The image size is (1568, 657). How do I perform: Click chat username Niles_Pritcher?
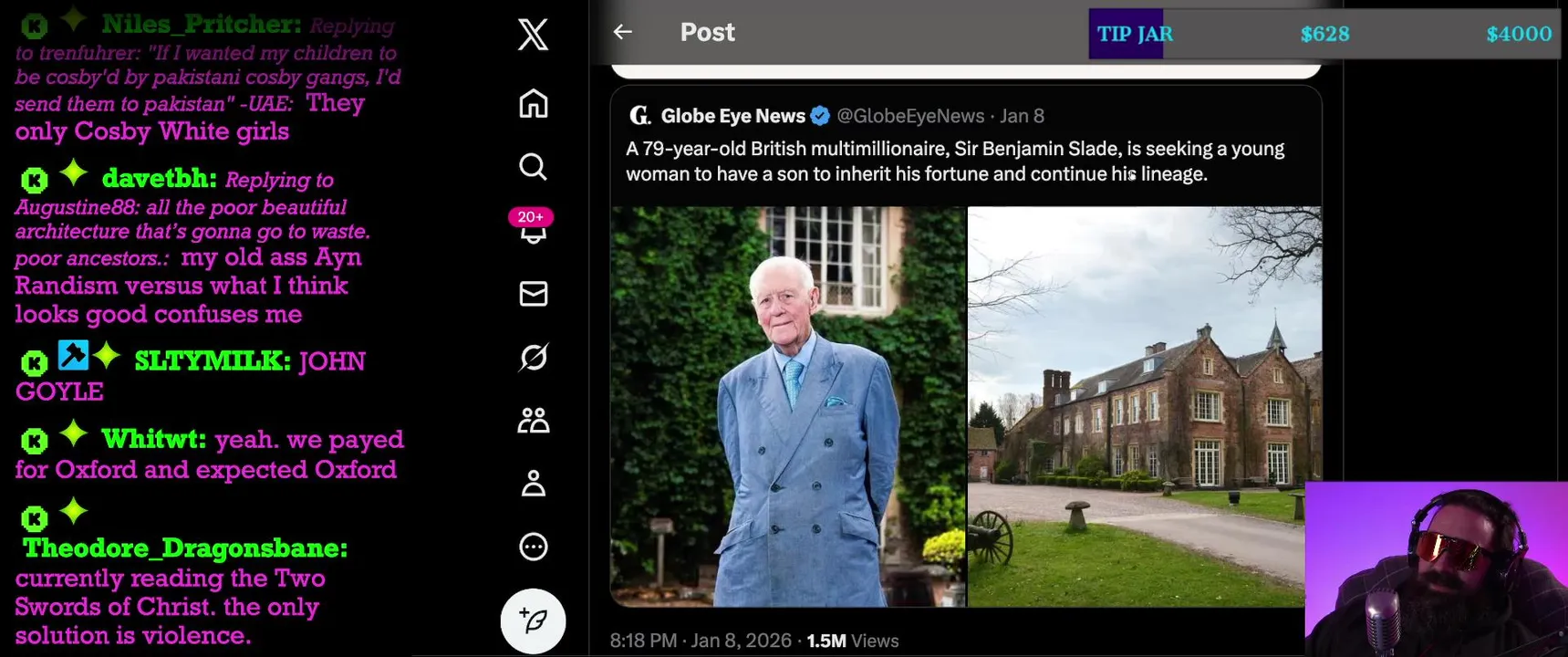tap(202, 24)
